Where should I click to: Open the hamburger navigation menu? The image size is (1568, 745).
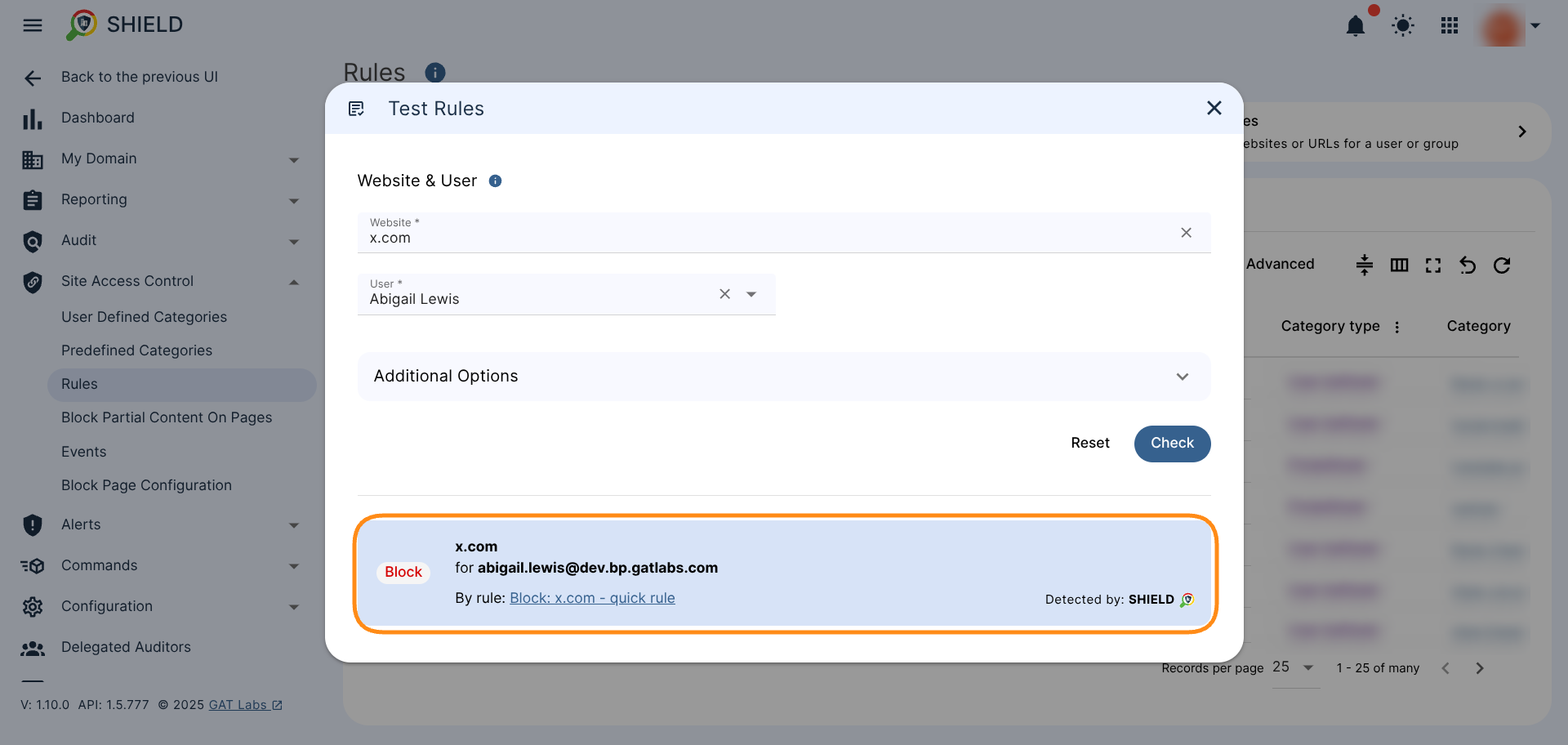pos(33,25)
